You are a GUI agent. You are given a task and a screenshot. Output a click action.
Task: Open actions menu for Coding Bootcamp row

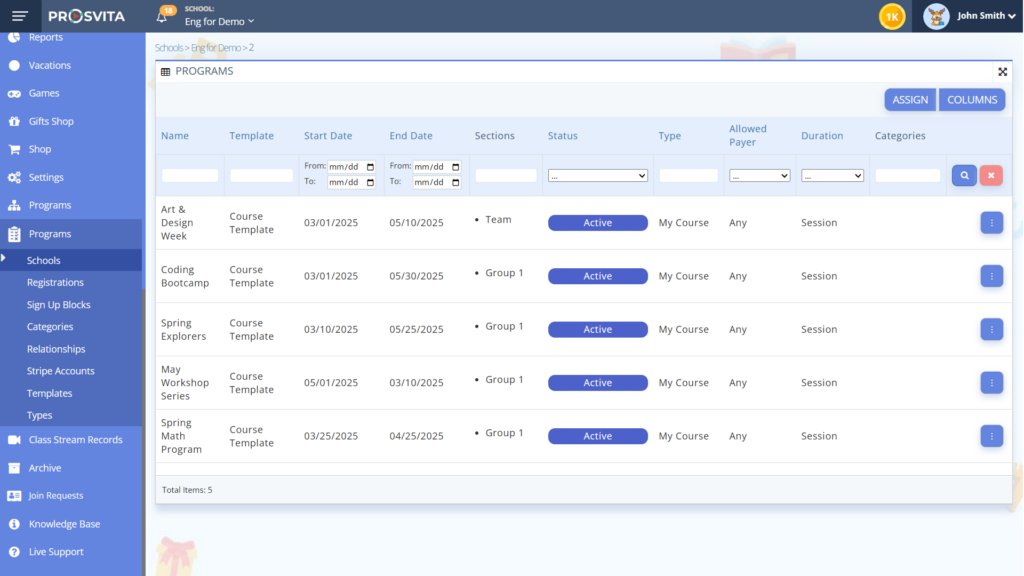click(x=991, y=276)
